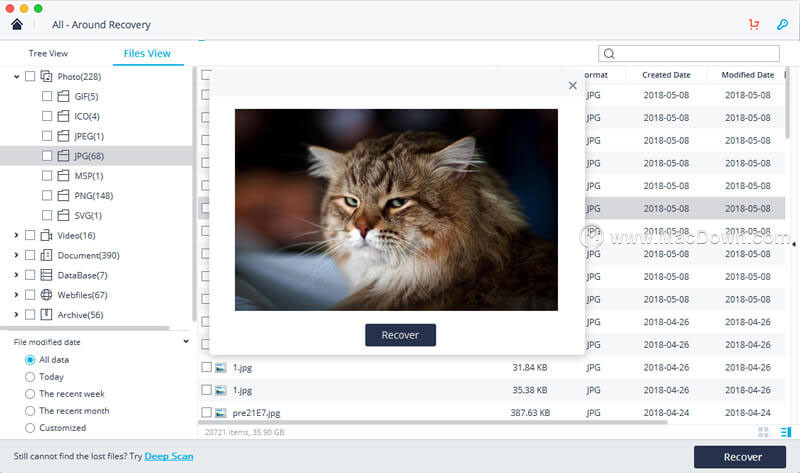Sort by the Modified Date column
800x473 pixels.
tap(747, 75)
